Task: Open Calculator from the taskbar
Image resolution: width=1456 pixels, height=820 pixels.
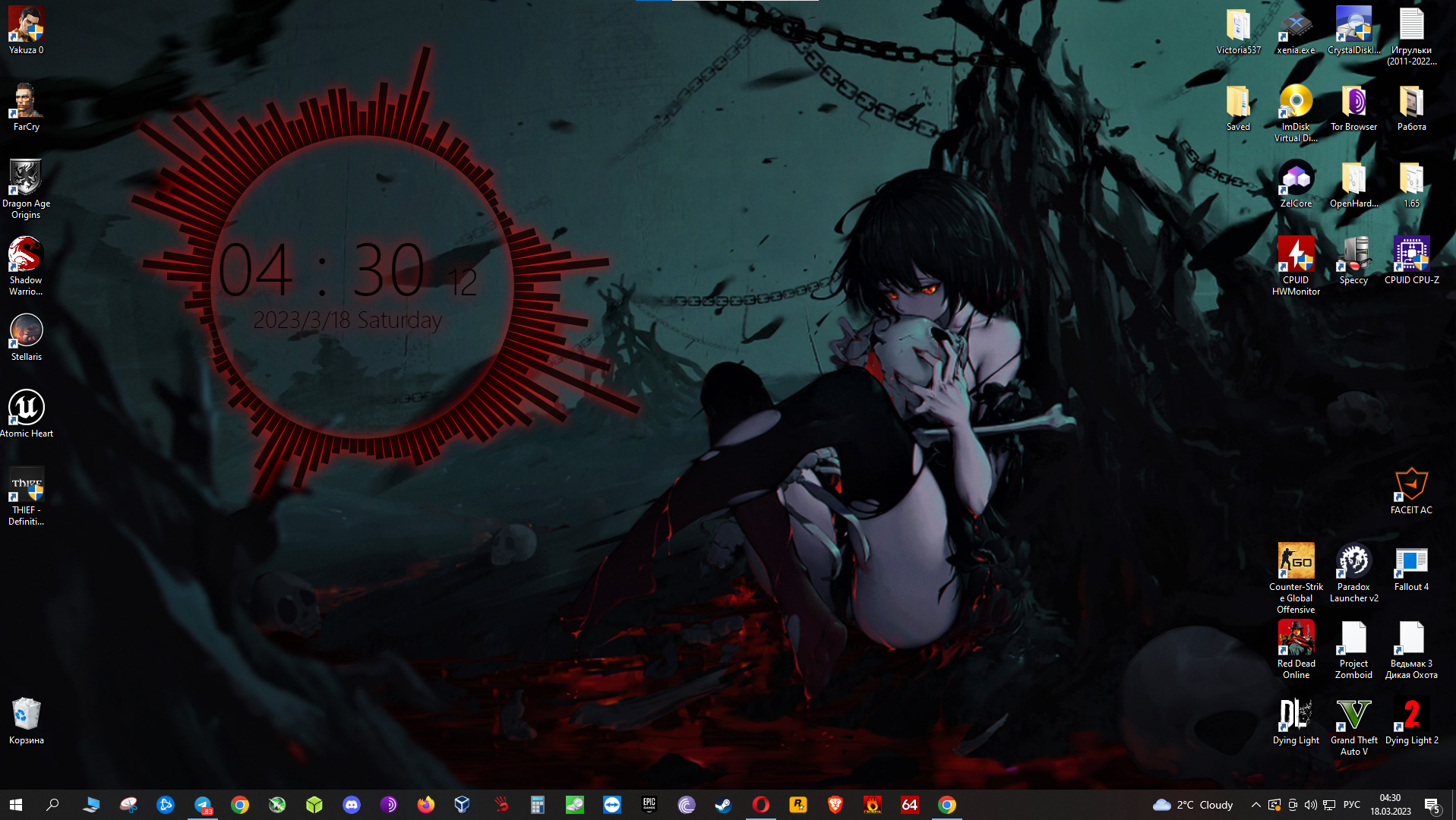Action: [538, 805]
